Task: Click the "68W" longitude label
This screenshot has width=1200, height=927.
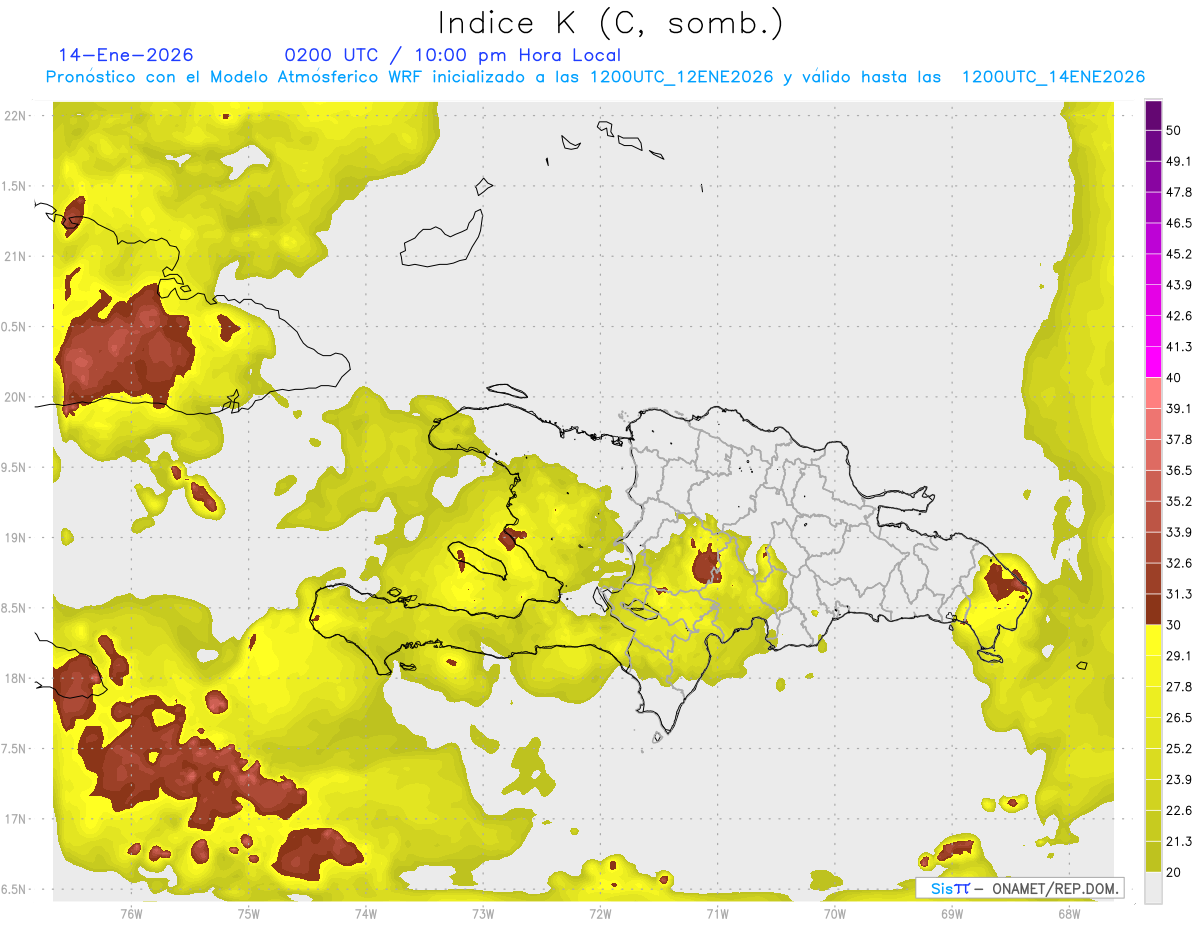Action: (x=1069, y=912)
